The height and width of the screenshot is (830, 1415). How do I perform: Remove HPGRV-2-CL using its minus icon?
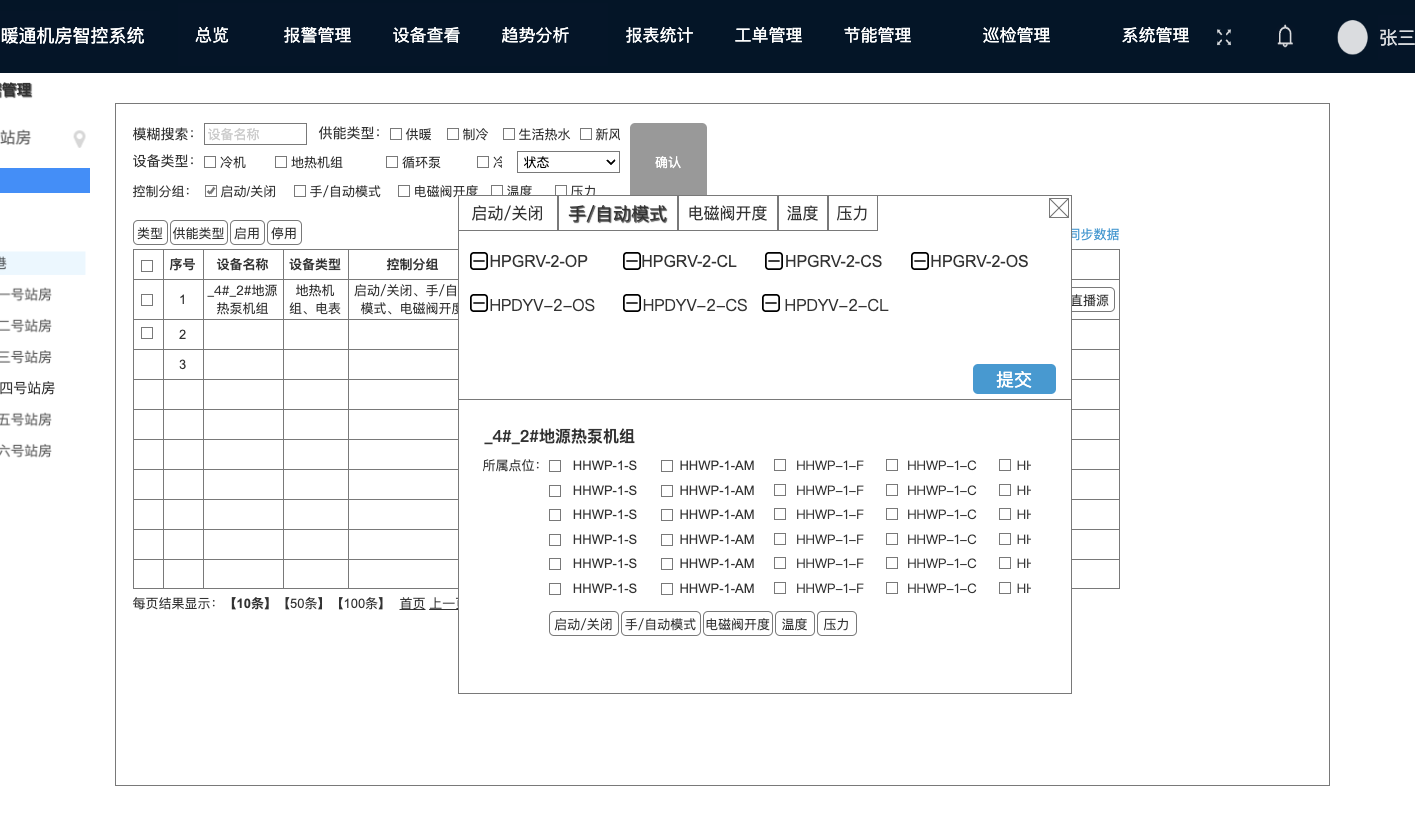(632, 261)
